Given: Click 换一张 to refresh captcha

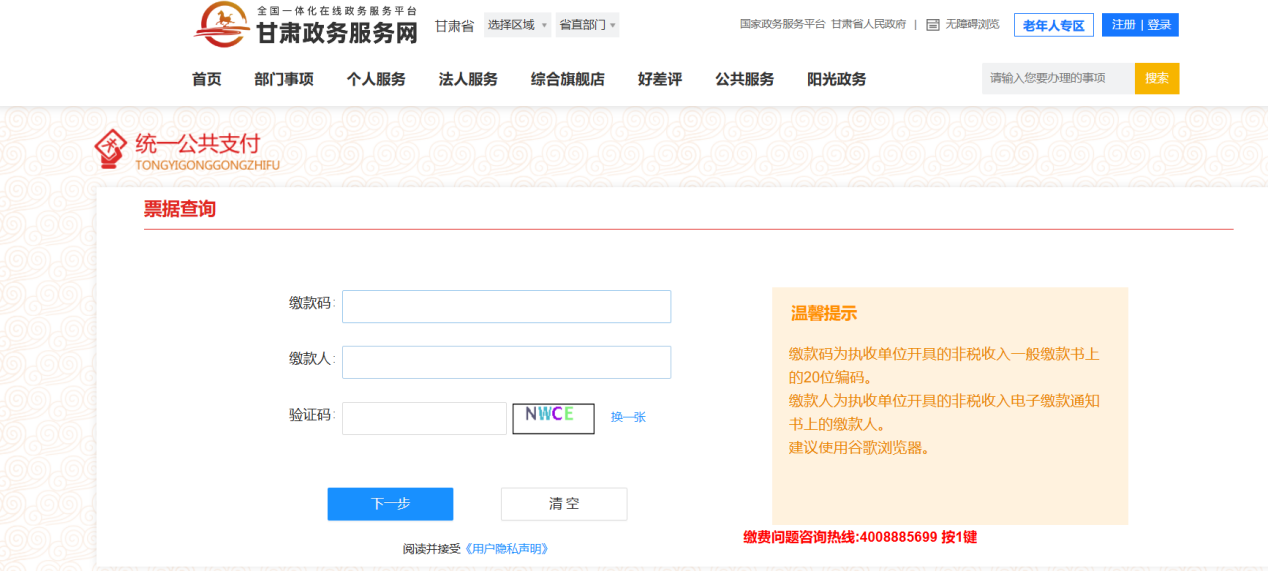Looking at the screenshot, I should 628,417.
